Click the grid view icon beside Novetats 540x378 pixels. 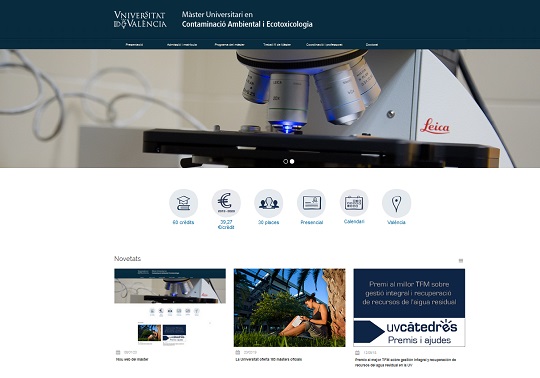tap(461, 261)
